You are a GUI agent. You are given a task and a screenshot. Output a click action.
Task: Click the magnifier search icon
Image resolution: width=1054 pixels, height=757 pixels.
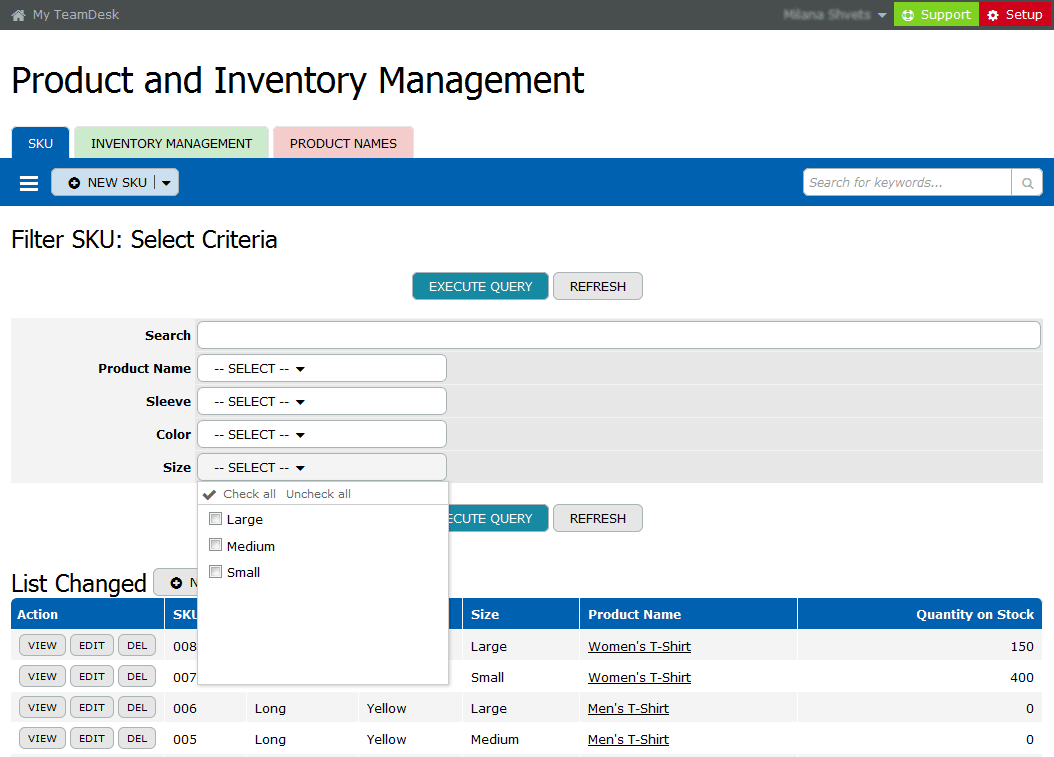point(1027,183)
